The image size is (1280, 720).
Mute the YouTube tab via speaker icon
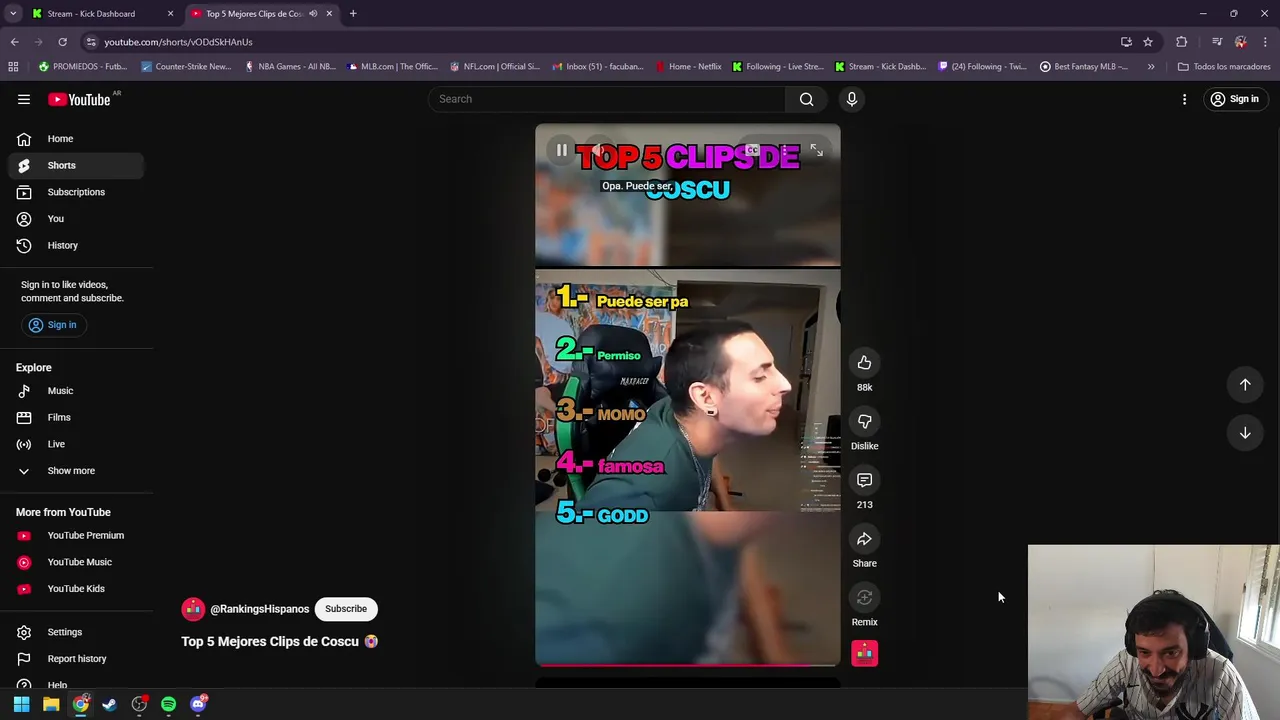pyautogui.click(x=313, y=14)
